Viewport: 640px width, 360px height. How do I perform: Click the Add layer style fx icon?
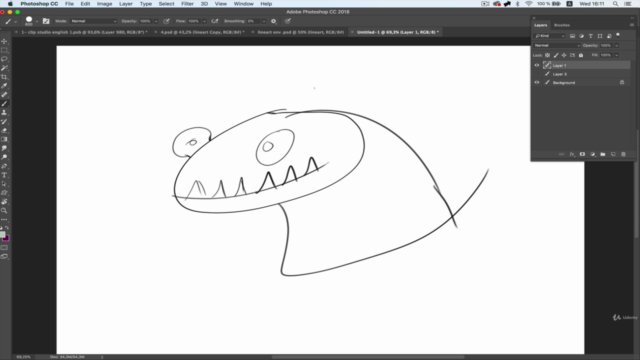[572, 154]
